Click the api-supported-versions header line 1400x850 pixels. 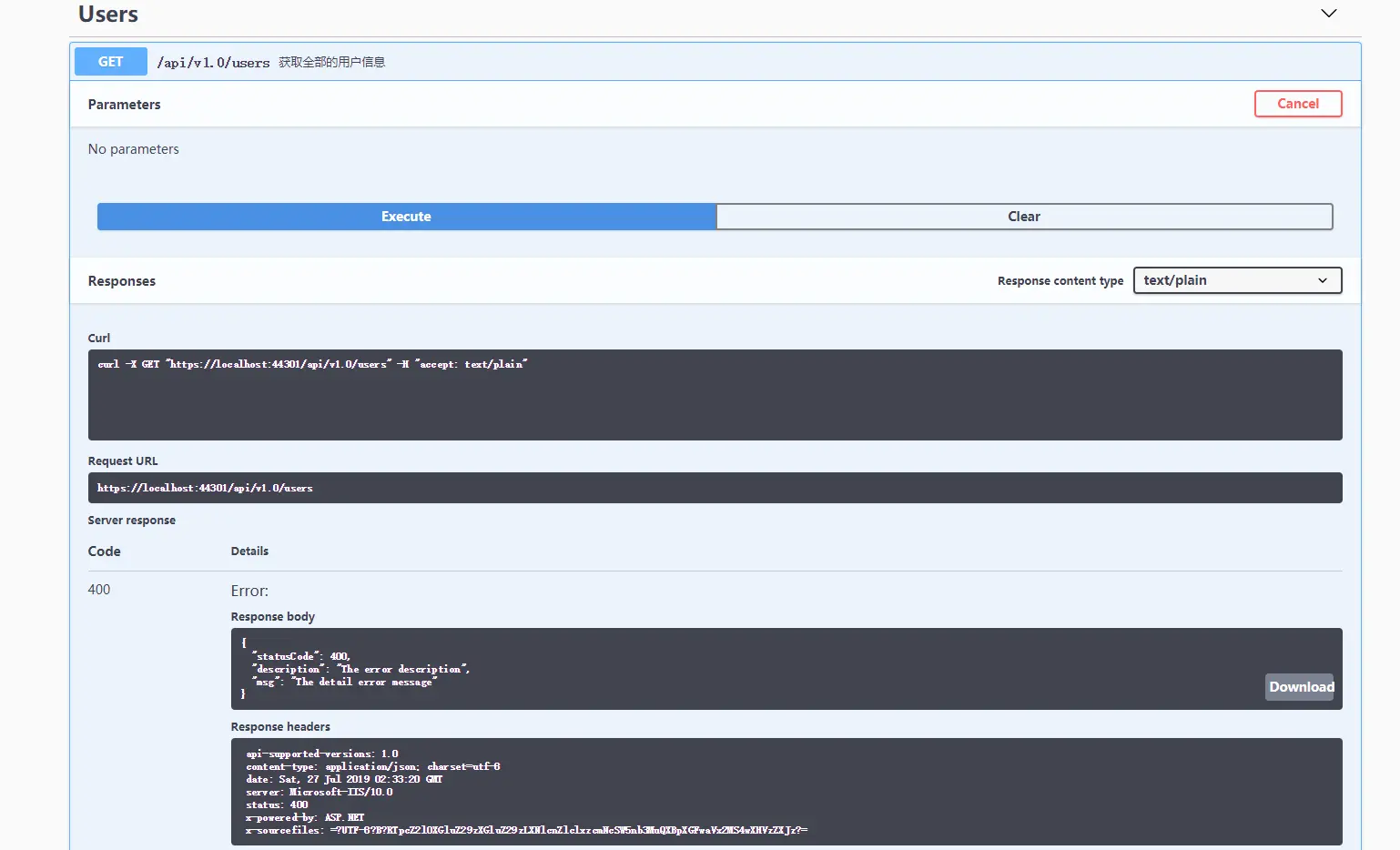pos(322,754)
